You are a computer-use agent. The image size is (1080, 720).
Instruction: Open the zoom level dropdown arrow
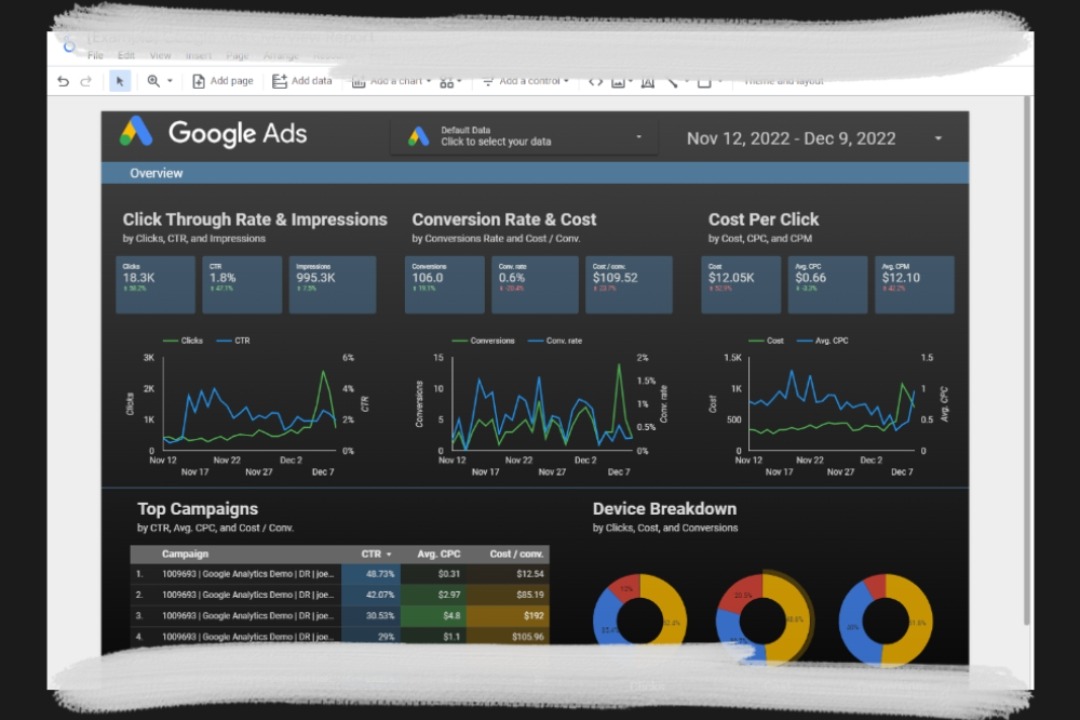[170, 81]
